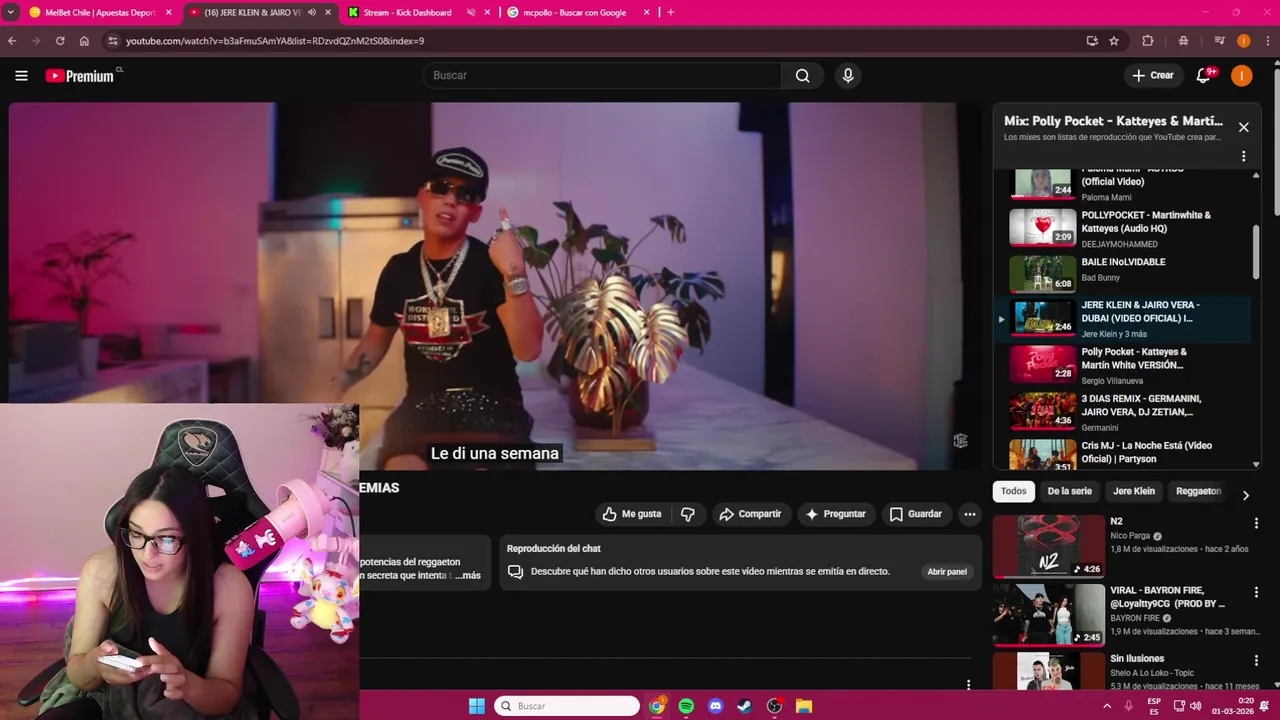This screenshot has height=720, width=1280.
Task: Bookmark this page with star icon
Action: (1113, 41)
